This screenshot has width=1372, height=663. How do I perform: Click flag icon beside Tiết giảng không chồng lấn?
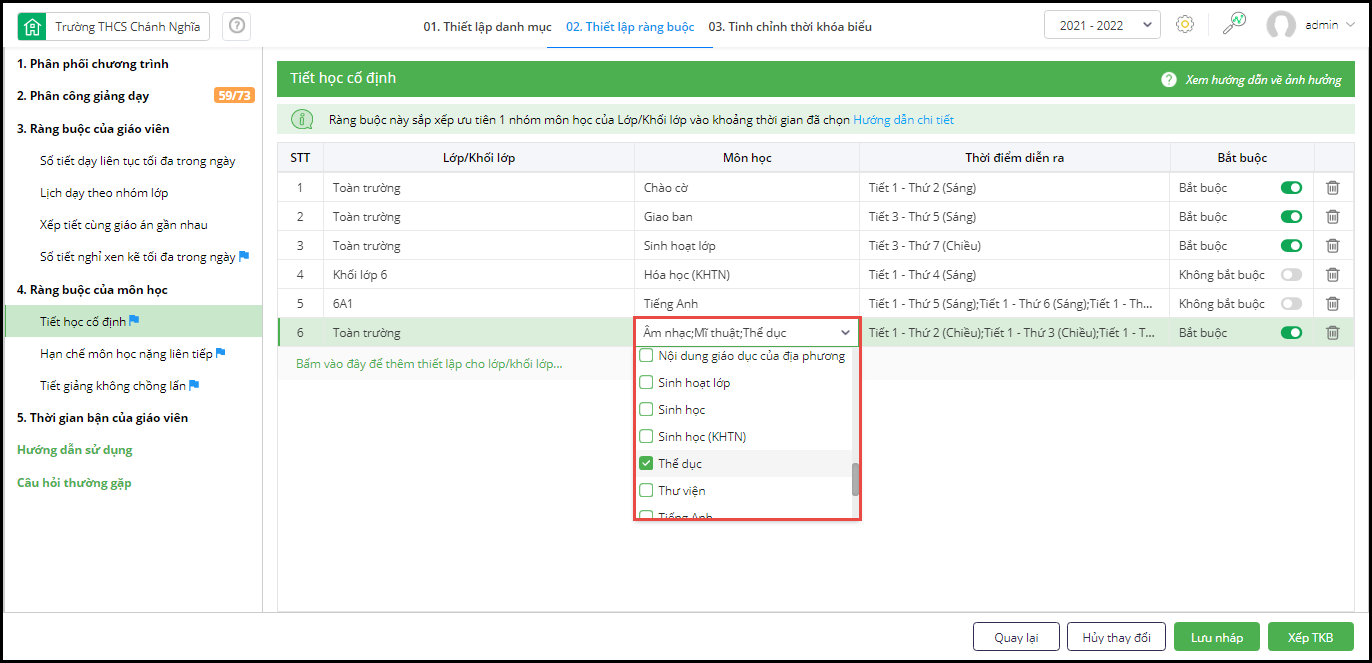point(194,385)
